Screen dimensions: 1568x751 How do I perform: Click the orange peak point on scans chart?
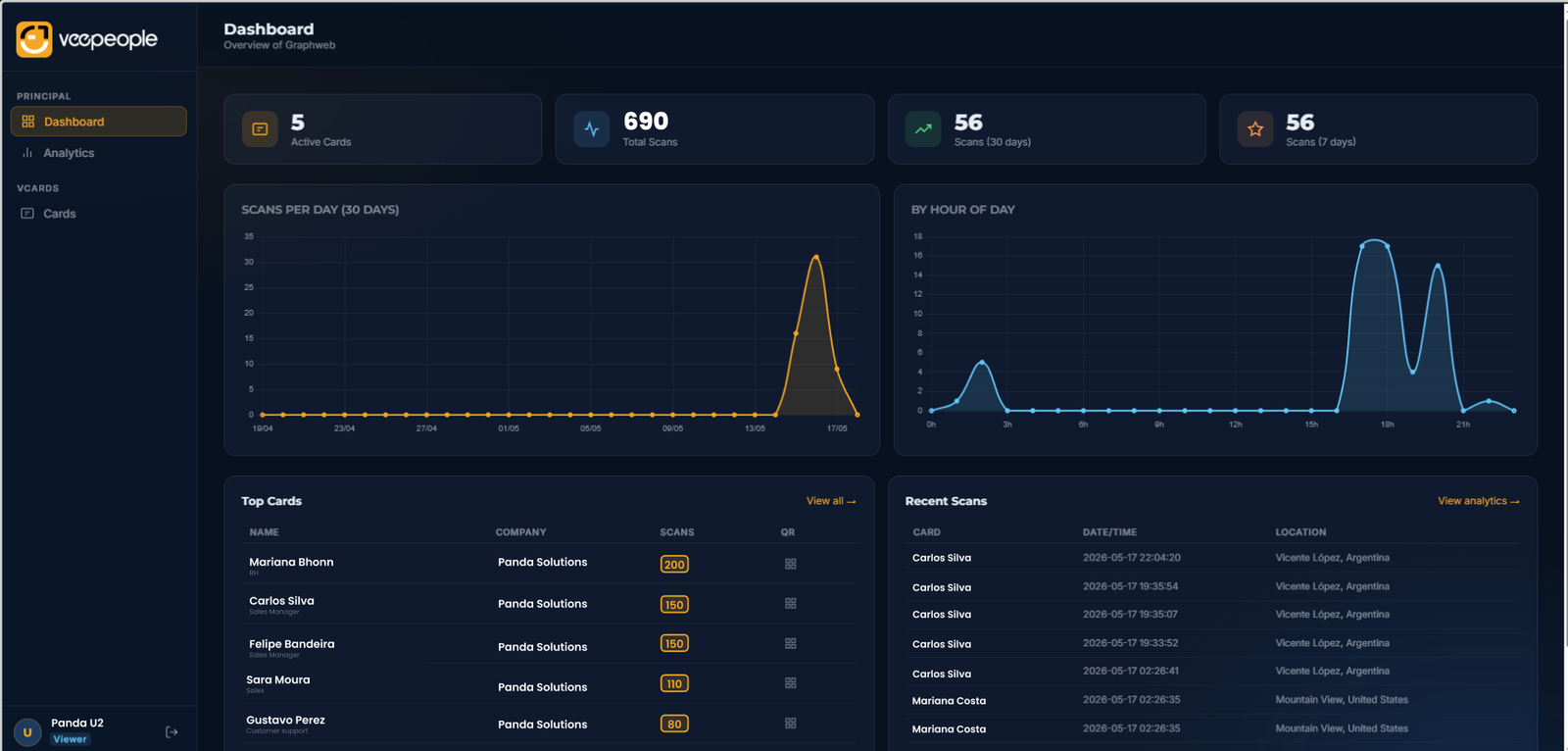pyautogui.click(x=816, y=257)
